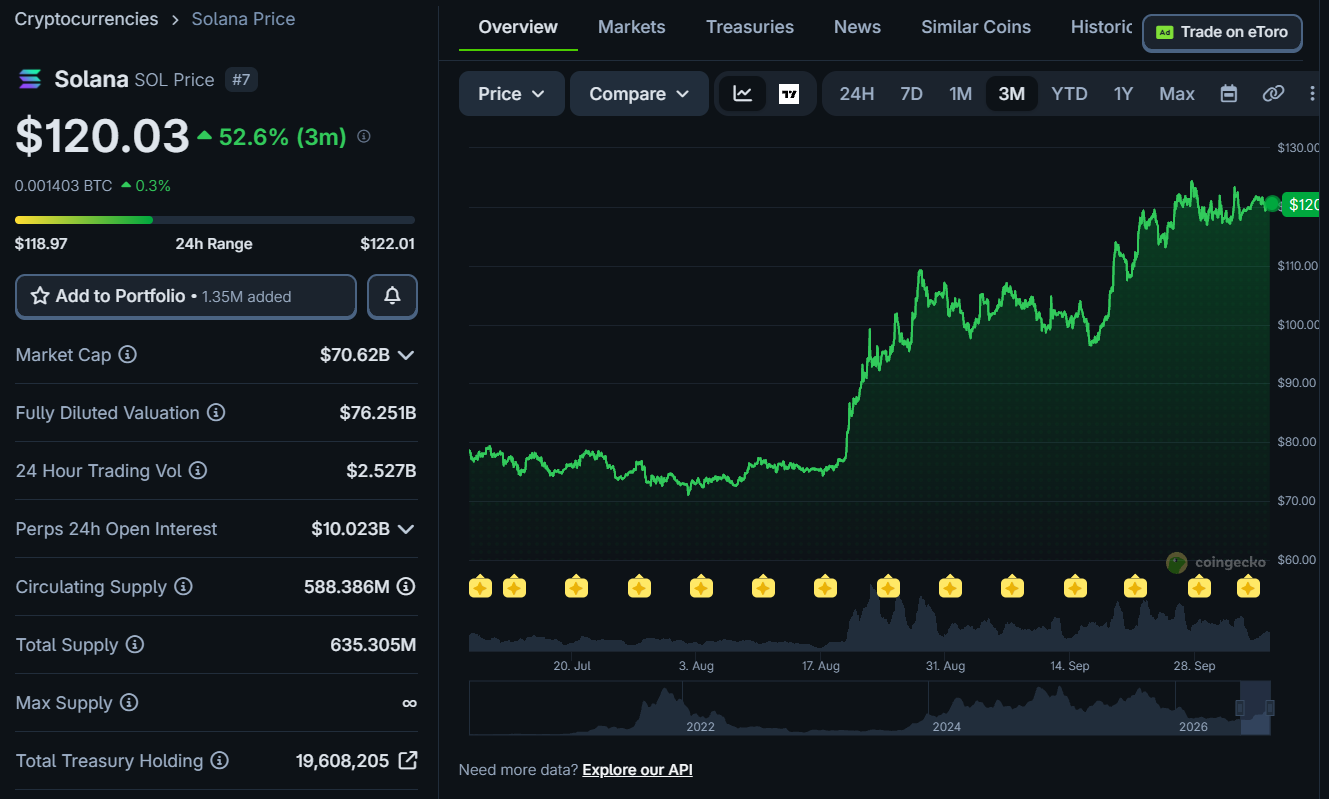
Task: Select the 24H time range
Action: [x=857, y=94]
